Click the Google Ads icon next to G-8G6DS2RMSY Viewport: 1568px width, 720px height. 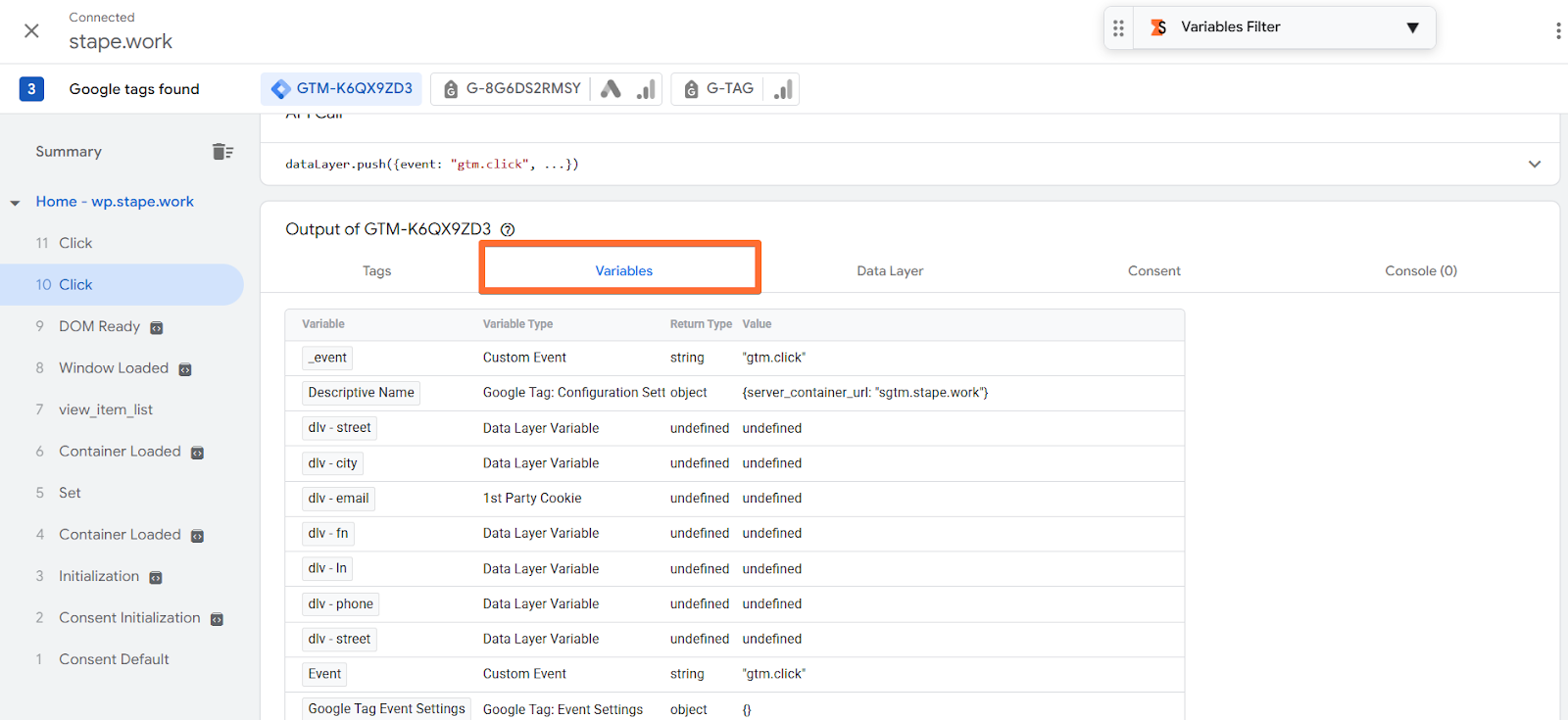611,89
